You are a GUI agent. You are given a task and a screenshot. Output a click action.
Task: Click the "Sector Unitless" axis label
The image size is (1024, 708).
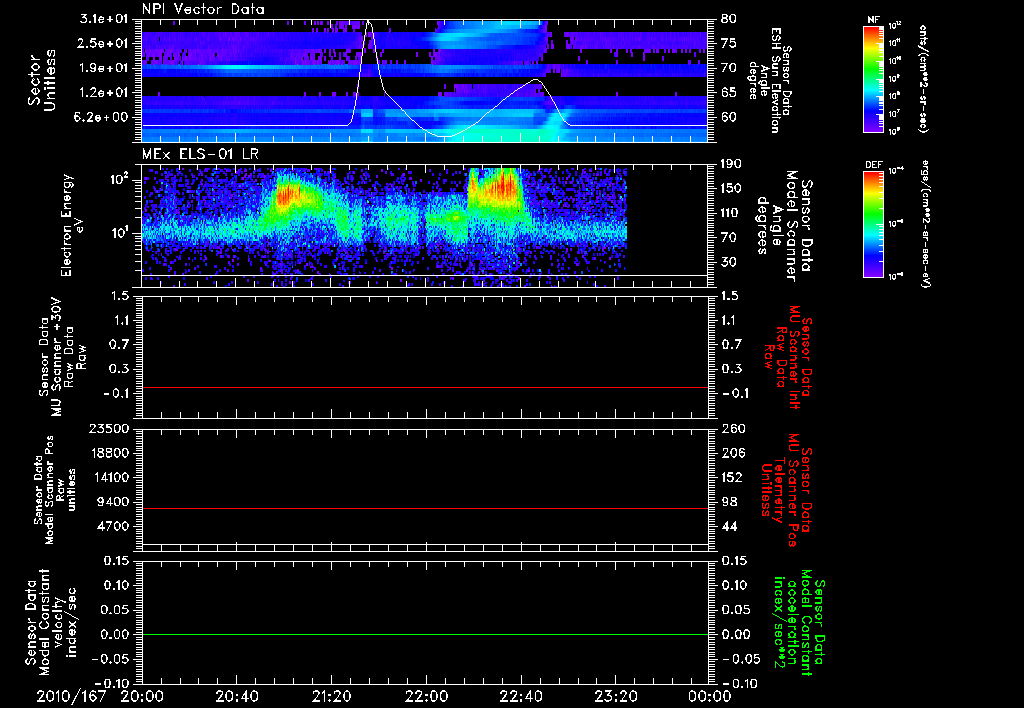tap(42, 80)
